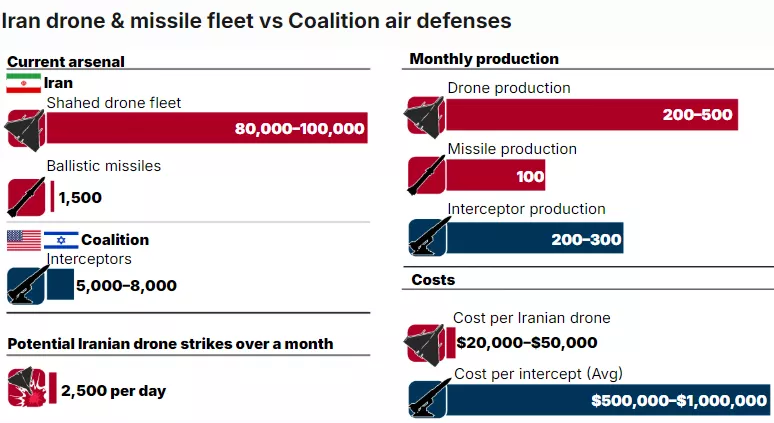Click the drone production icon
774x423 pixels.
click(425, 115)
